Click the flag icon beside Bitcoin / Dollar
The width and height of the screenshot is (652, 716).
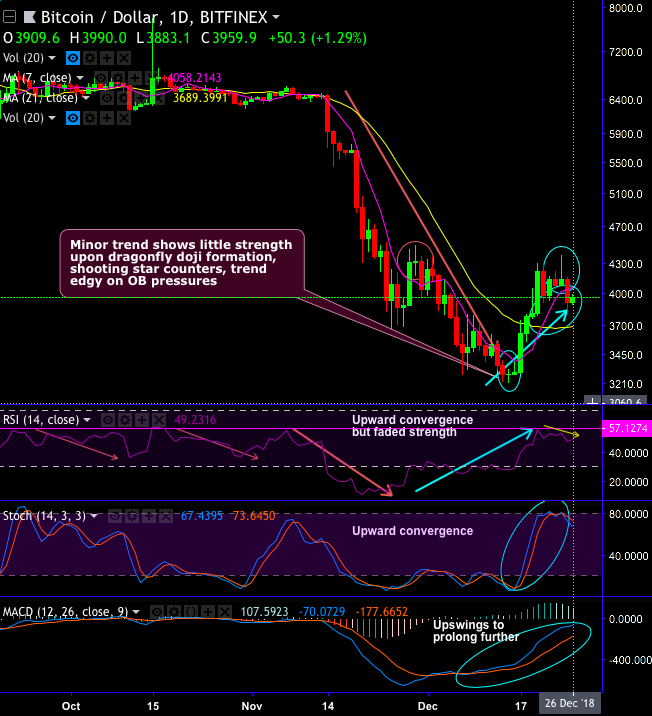tap(30, 17)
